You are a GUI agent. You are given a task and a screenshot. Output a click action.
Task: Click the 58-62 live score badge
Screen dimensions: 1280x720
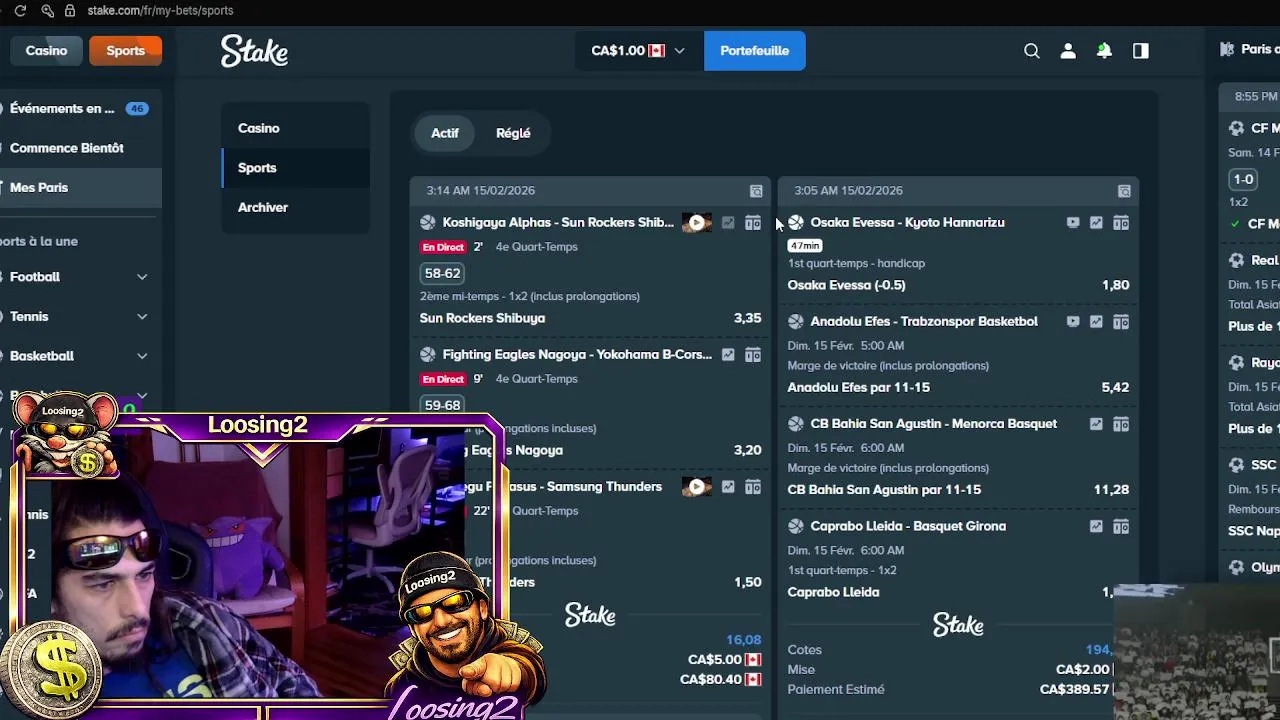pyautogui.click(x=442, y=273)
